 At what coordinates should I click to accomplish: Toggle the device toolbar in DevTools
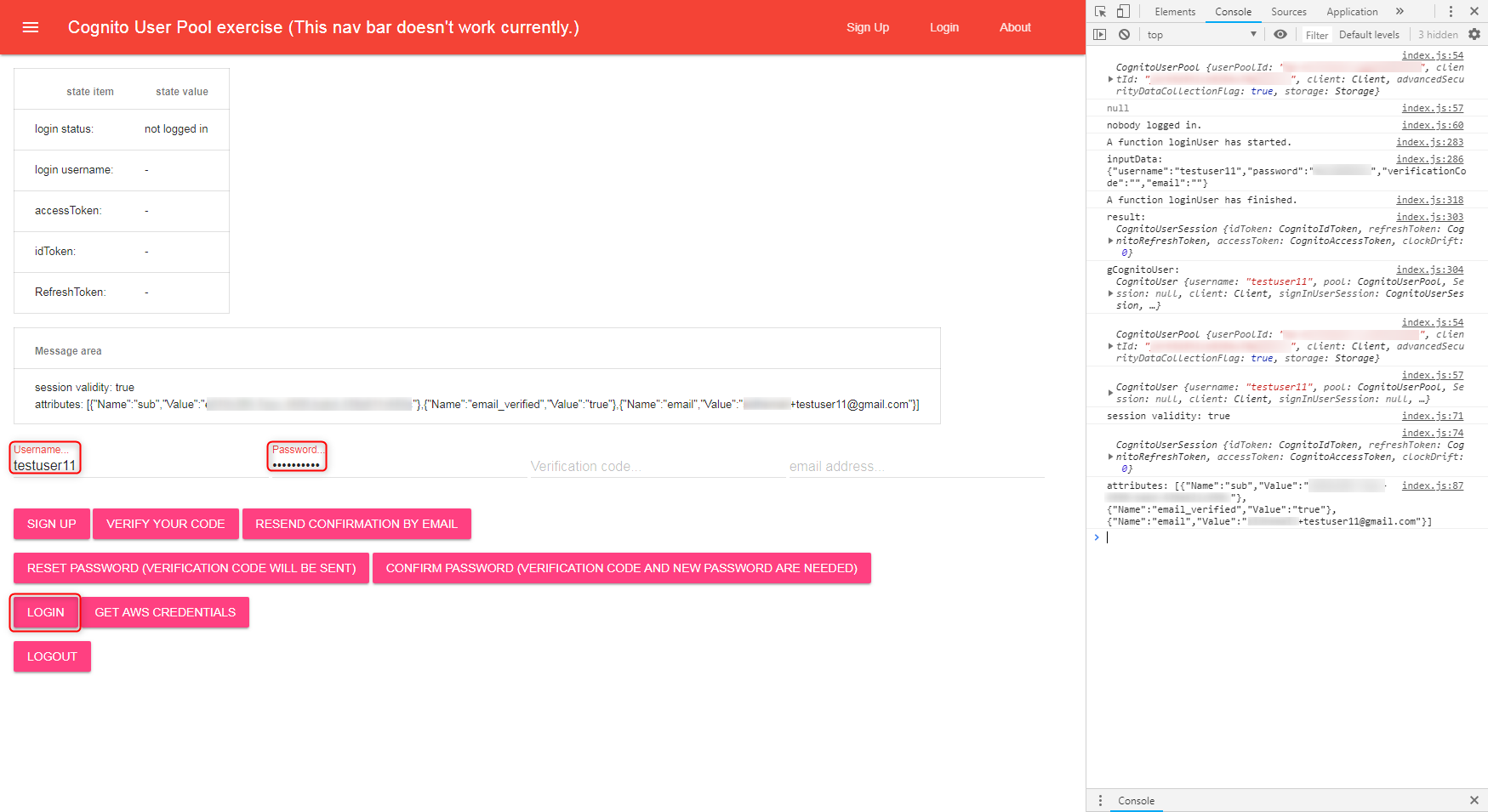tap(1121, 10)
